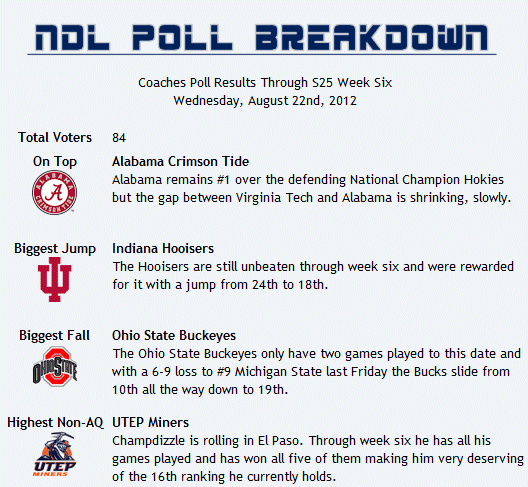Click the On Top label

tap(55, 162)
